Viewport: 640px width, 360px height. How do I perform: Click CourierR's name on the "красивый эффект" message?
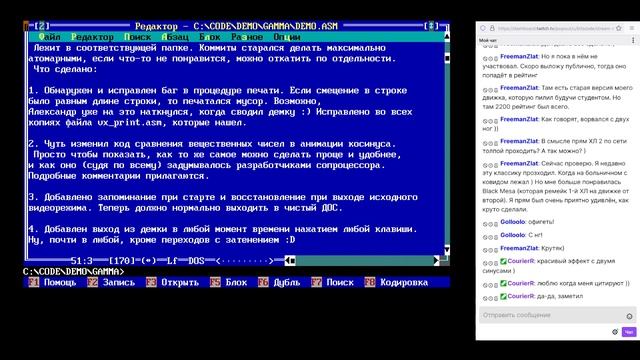point(521,261)
